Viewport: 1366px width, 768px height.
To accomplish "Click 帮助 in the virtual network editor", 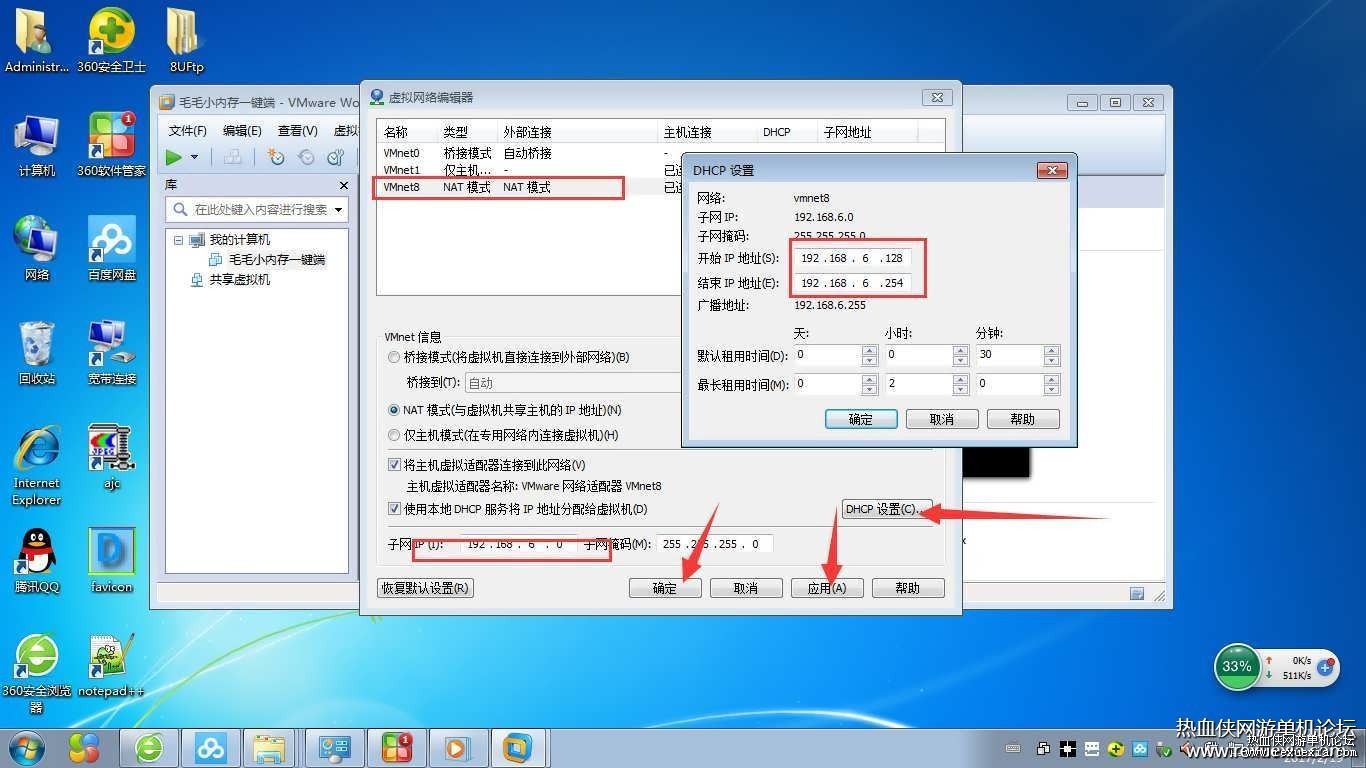I will coord(908,588).
